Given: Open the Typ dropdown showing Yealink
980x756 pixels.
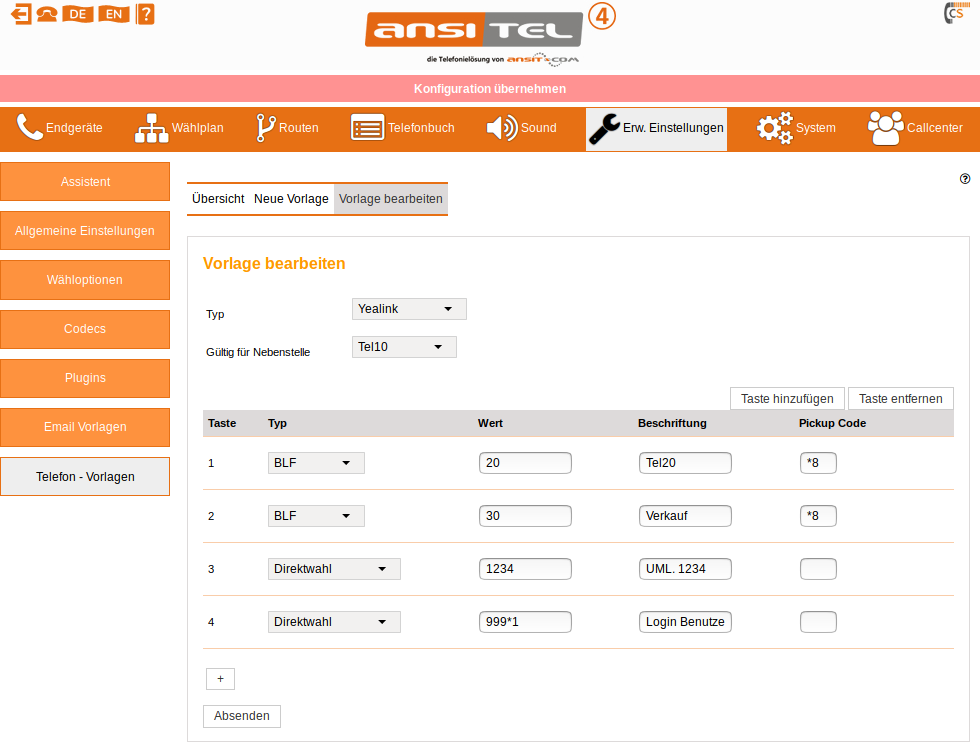Looking at the screenshot, I should pos(409,309).
